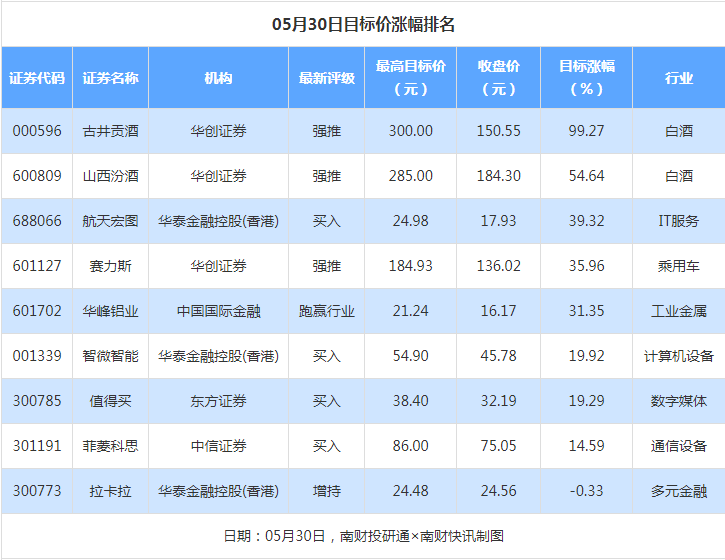Select stock code 600809
Screen dimensions: 725x560
click(x=37, y=176)
